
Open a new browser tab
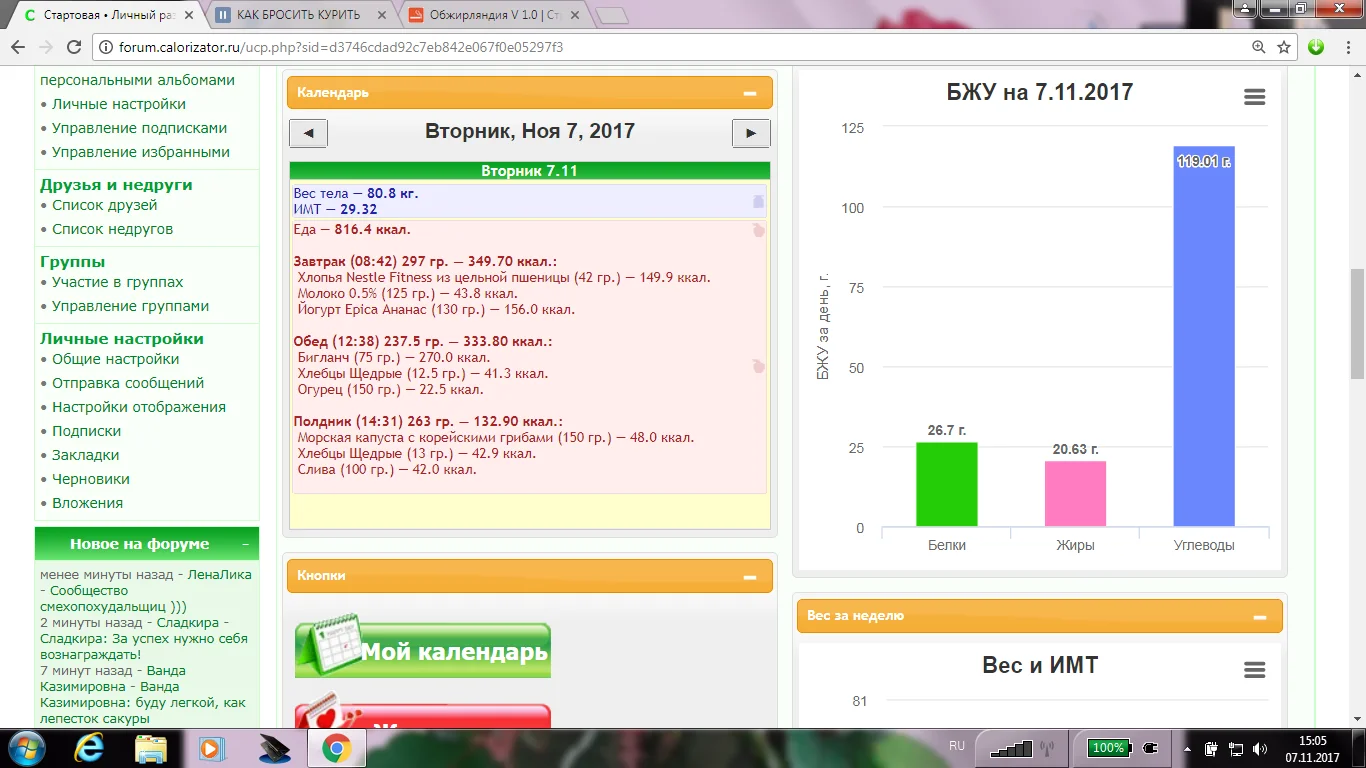(611, 15)
